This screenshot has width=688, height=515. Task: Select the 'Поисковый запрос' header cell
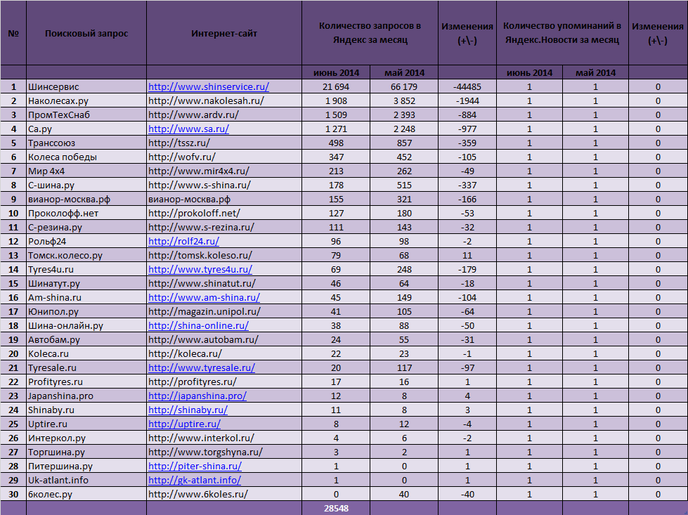click(86, 33)
